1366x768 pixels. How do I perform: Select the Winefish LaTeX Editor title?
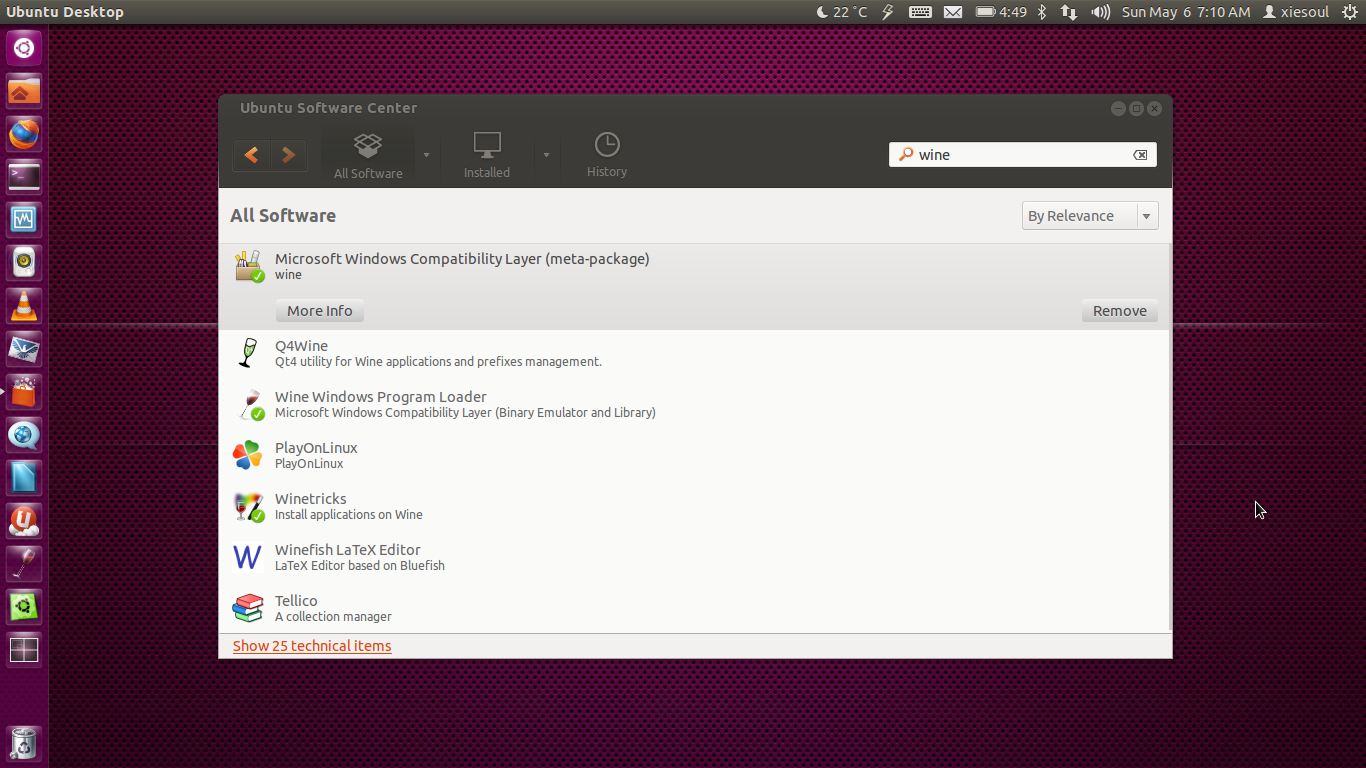coord(348,550)
